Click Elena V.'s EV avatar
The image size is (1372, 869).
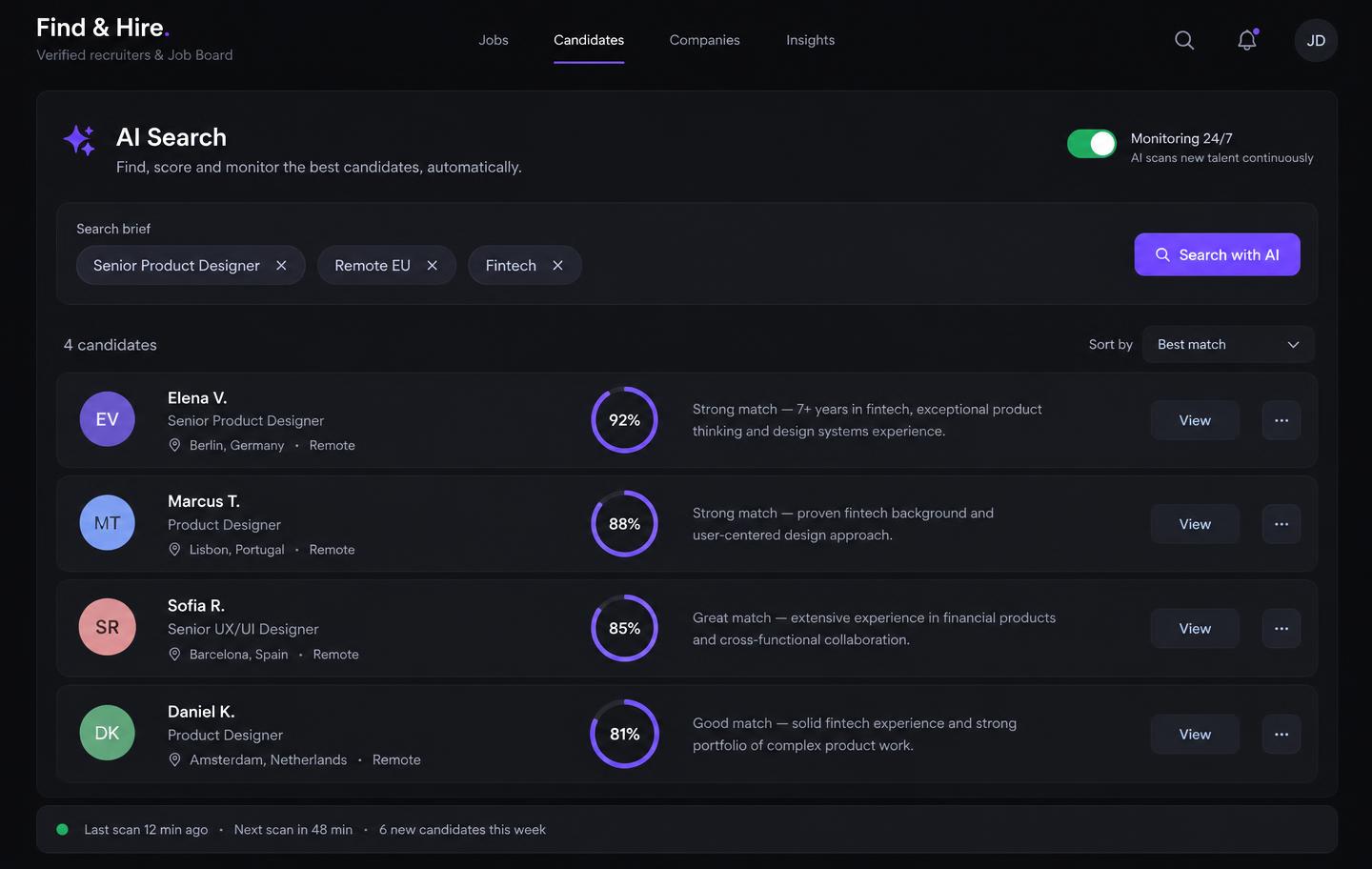click(x=107, y=419)
